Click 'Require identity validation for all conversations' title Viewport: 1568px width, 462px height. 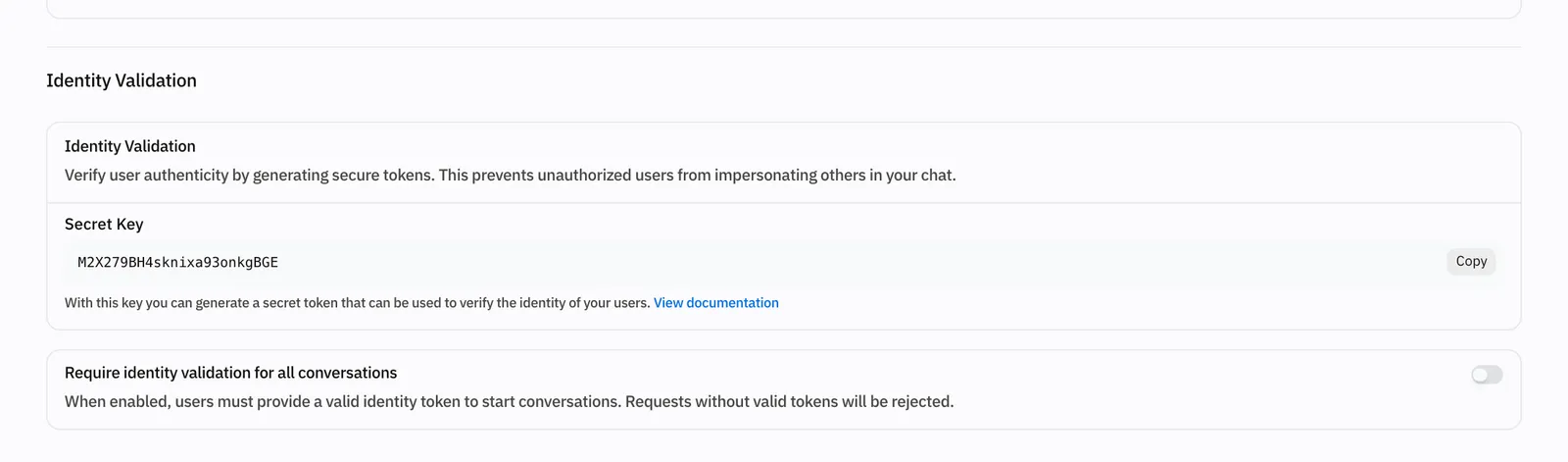pyautogui.click(x=231, y=373)
